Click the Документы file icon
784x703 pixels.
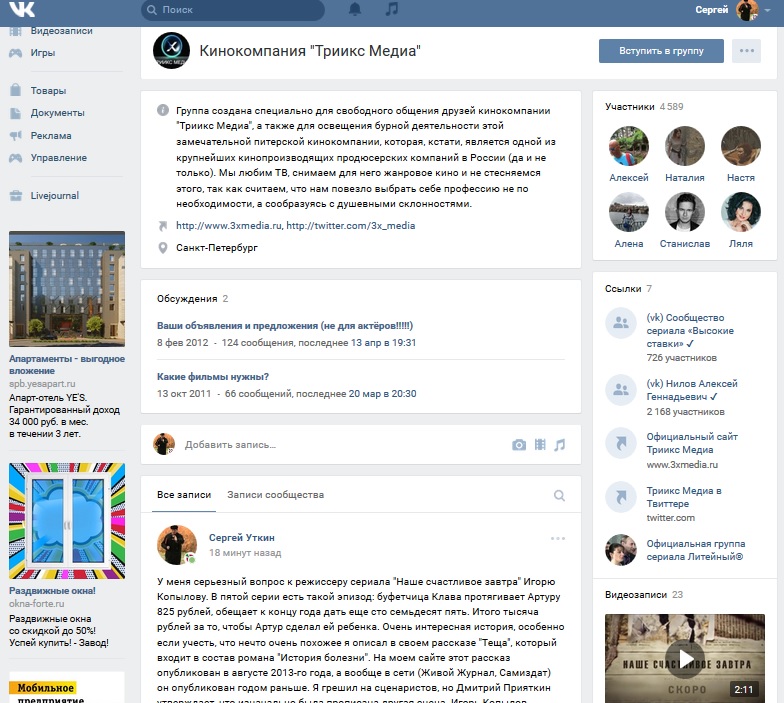point(16,113)
